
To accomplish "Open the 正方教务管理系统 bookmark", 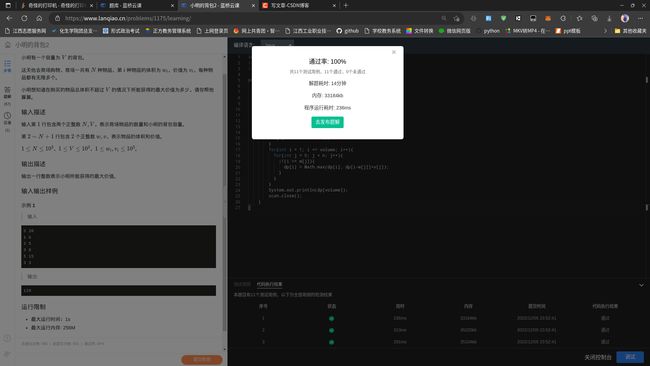I will [168, 31].
